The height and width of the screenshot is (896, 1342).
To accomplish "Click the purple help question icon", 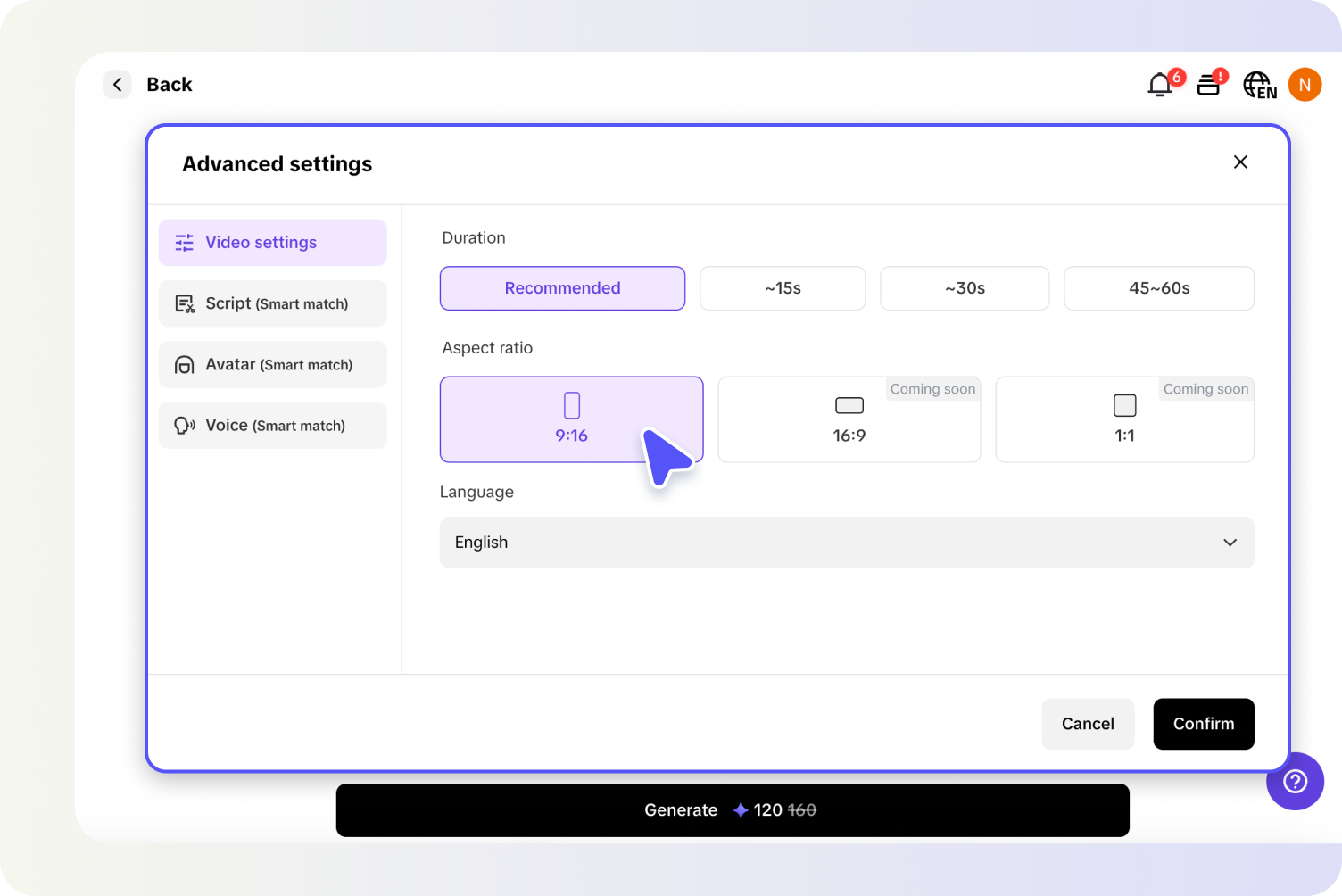I will click(1295, 781).
